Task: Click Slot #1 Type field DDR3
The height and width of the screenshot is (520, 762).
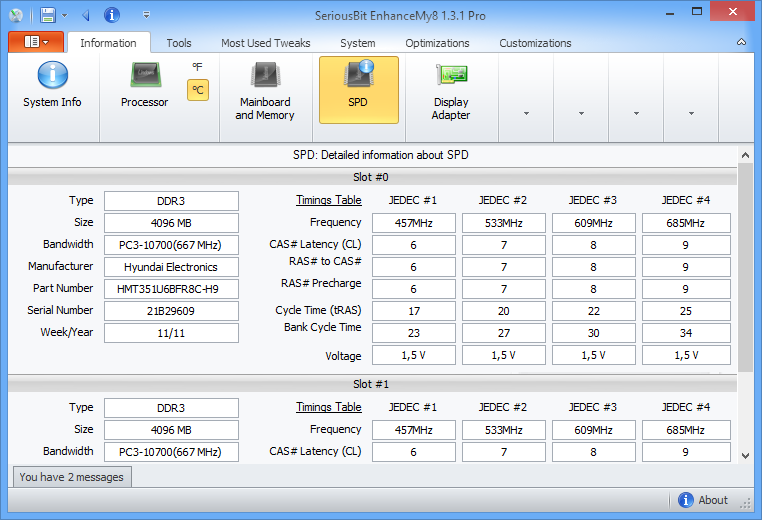Action: point(171,408)
